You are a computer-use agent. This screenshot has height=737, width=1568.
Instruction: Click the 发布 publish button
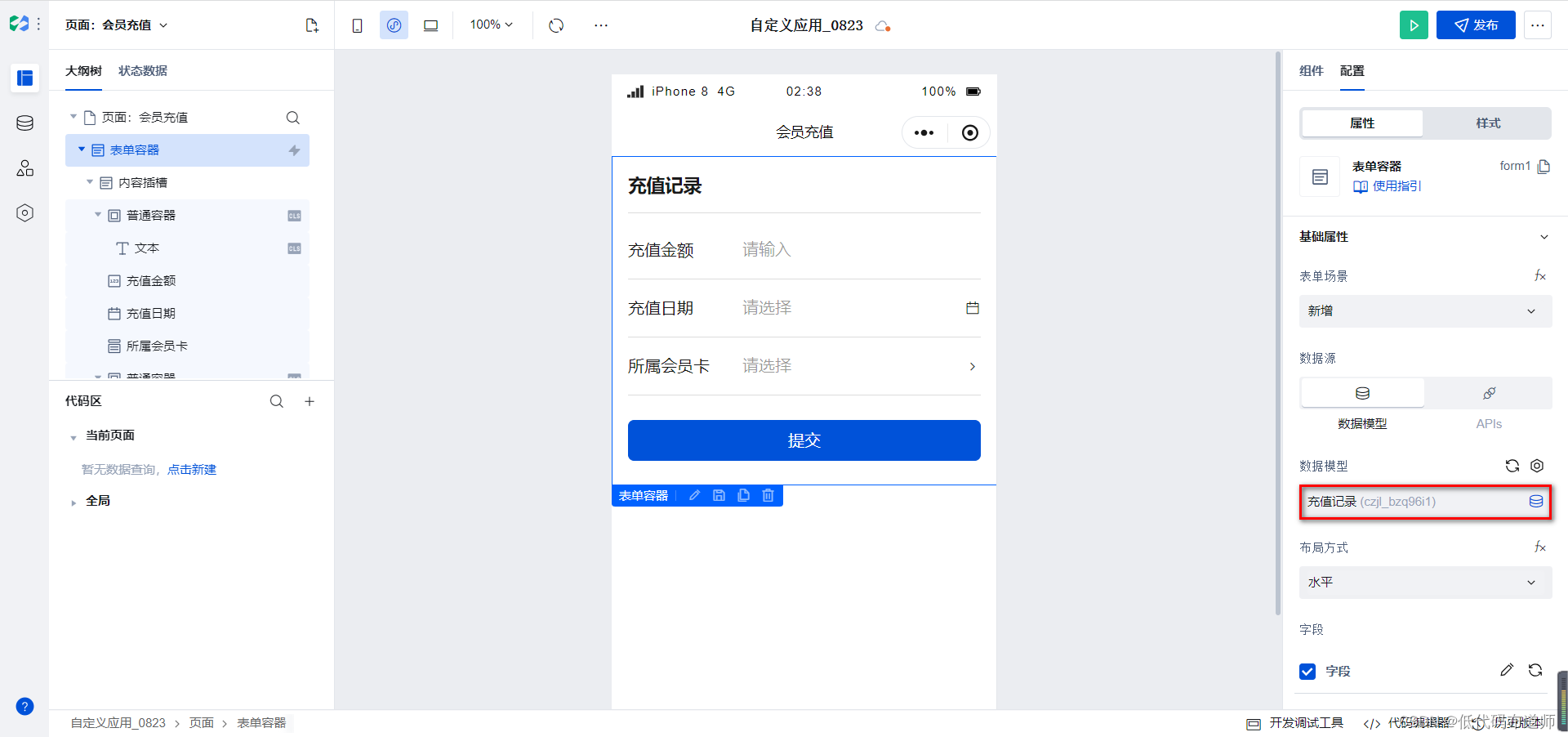point(1476,25)
